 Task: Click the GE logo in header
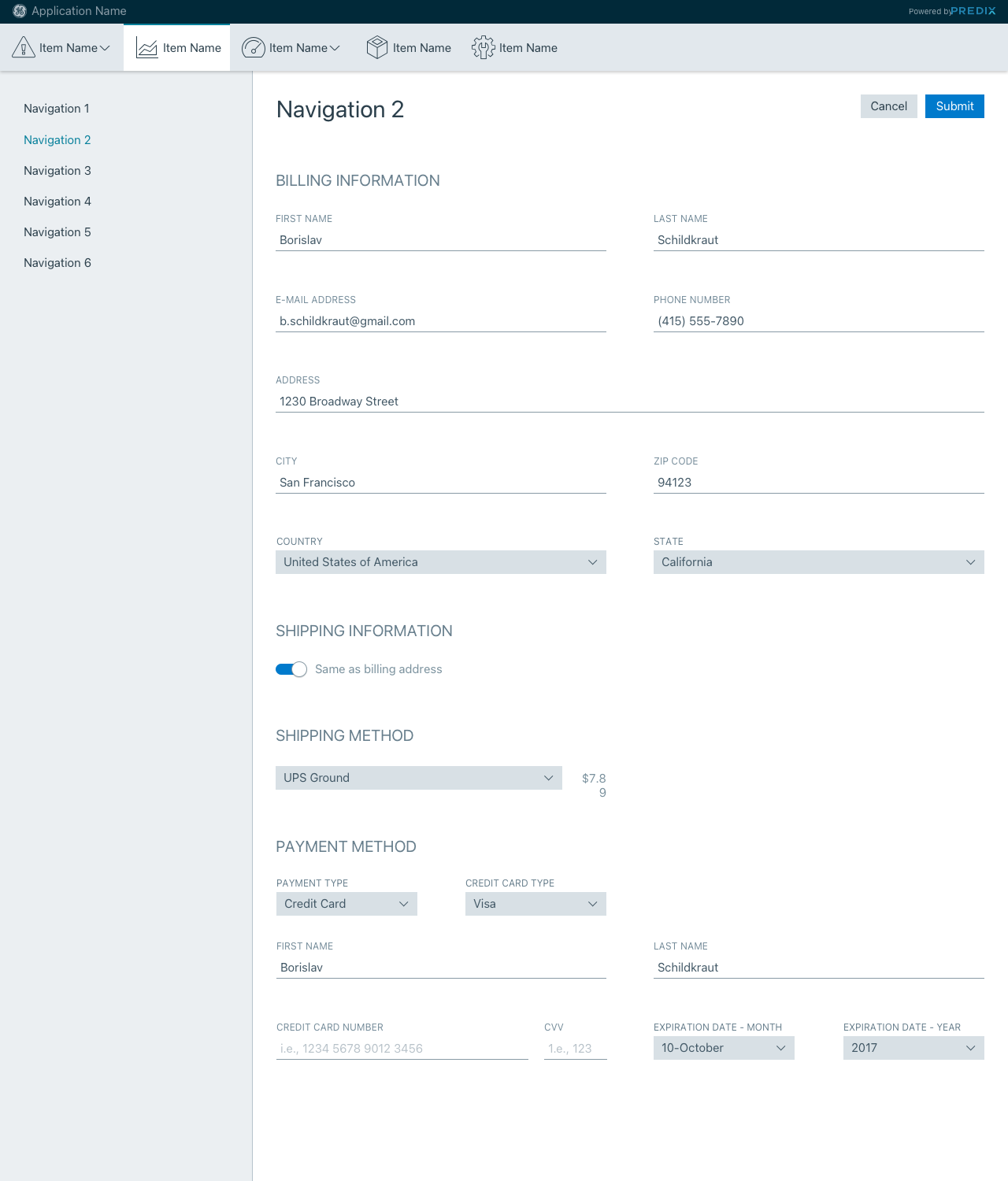point(20,11)
